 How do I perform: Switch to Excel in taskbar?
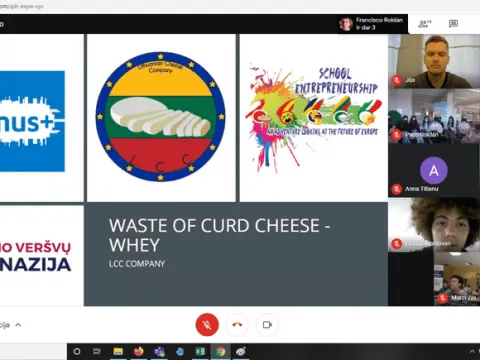(x=200, y=351)
